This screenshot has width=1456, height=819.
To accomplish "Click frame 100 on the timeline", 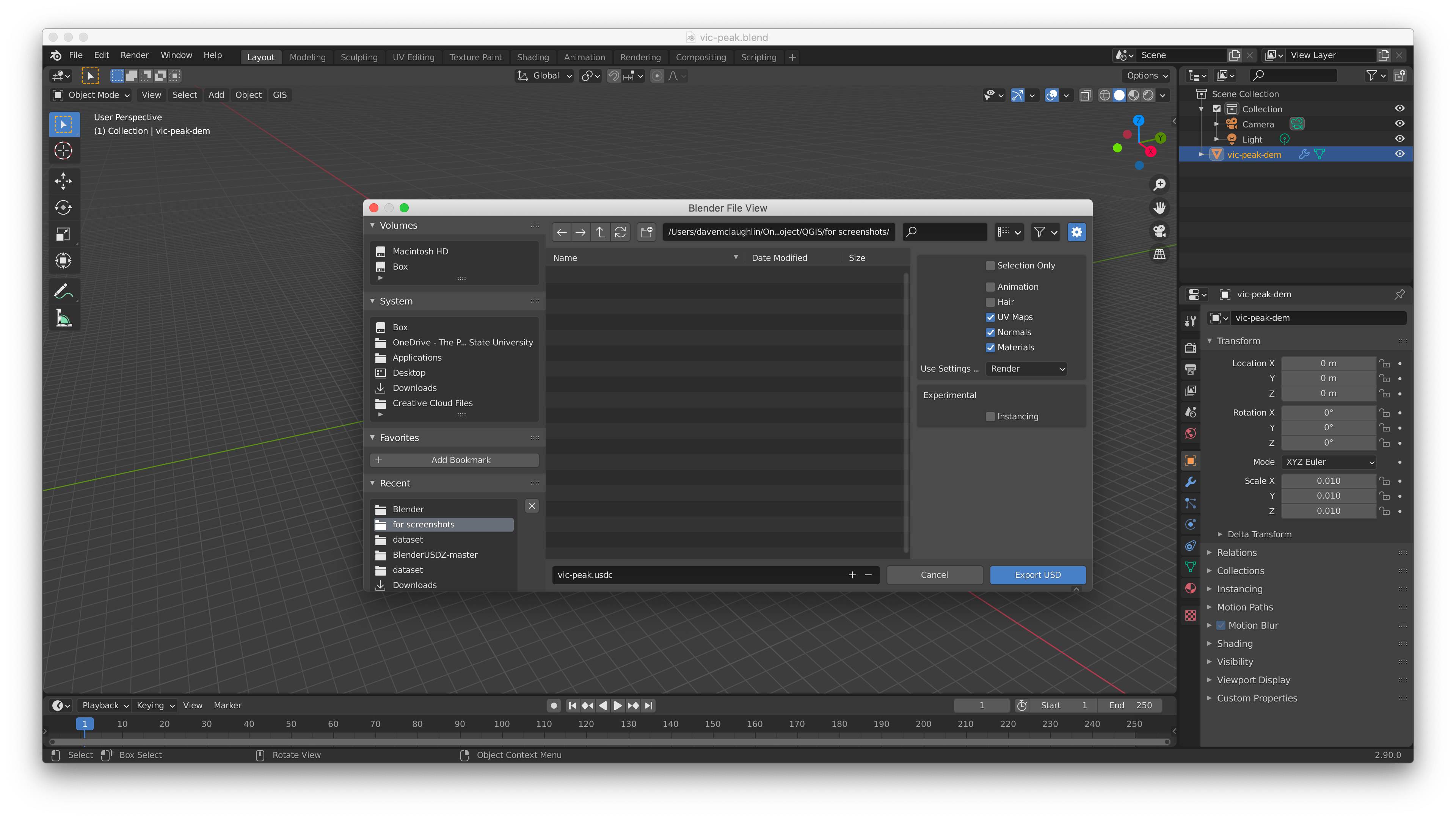I will (x=502, y=724).
